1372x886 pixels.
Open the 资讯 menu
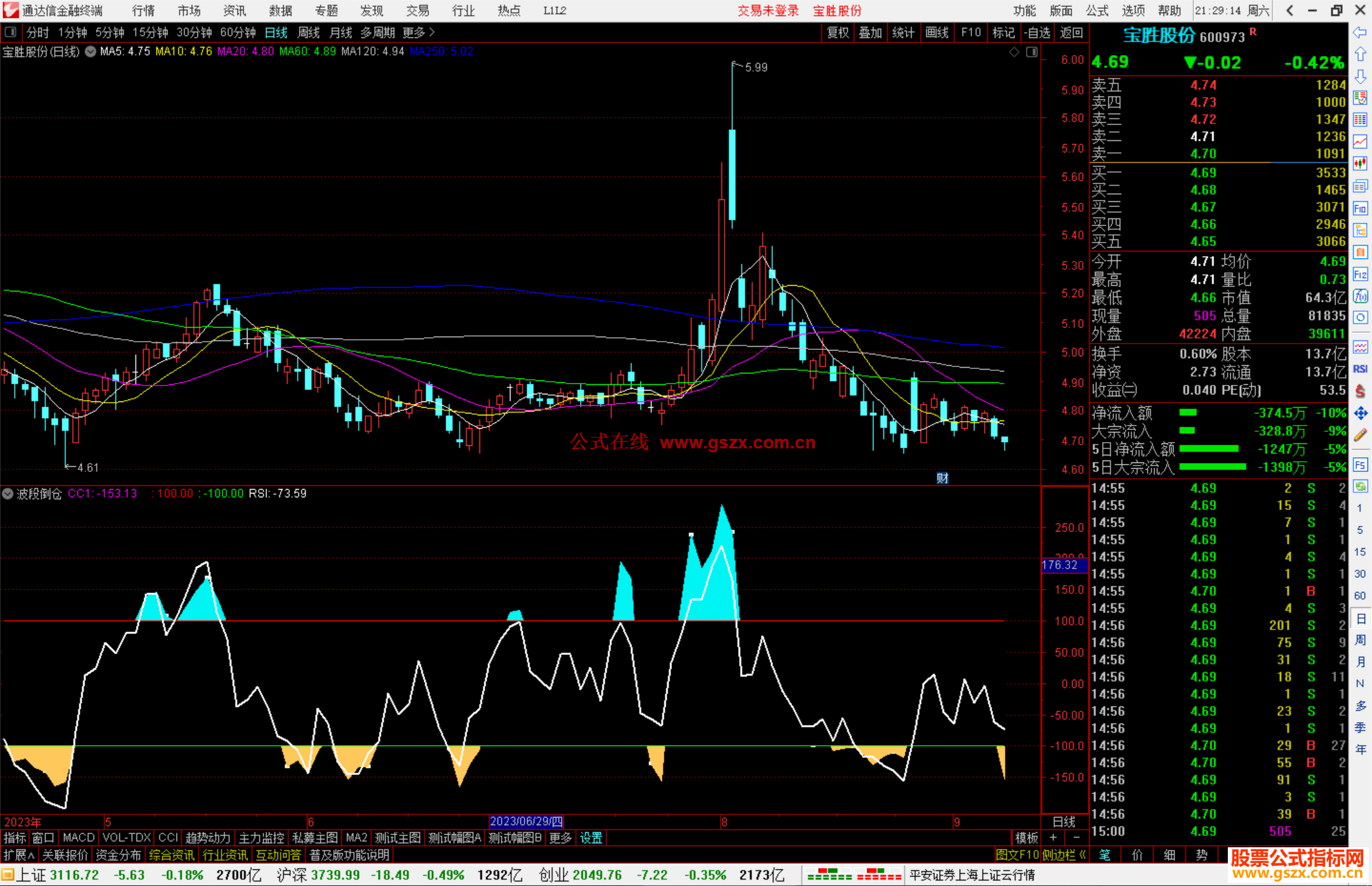coord(234,11)
